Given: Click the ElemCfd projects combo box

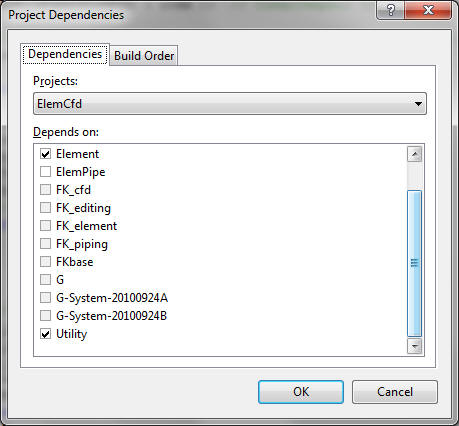Looking at the screenshot, I should pyautogui.click(x=230, y=104).
